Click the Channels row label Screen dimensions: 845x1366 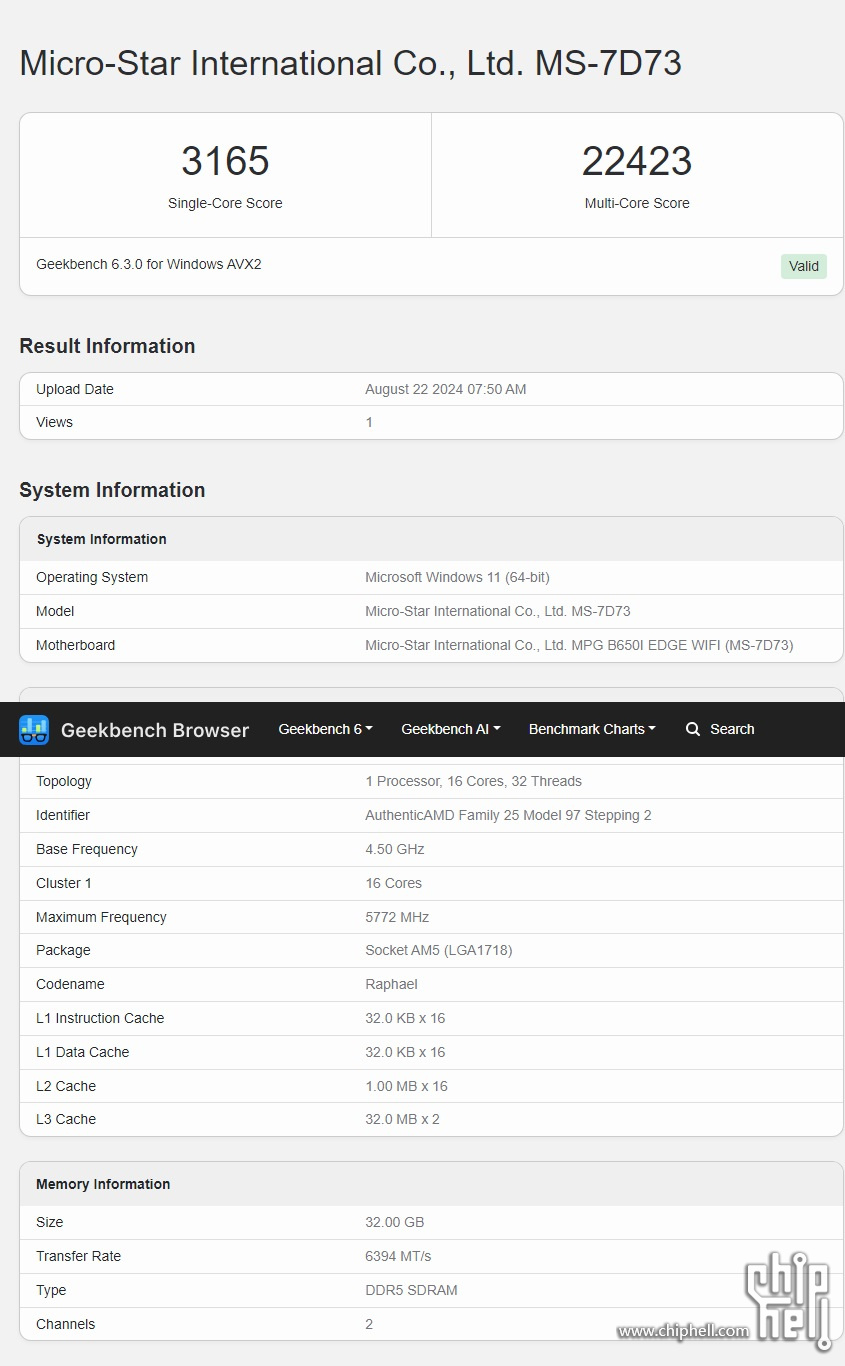point(66,1324)
